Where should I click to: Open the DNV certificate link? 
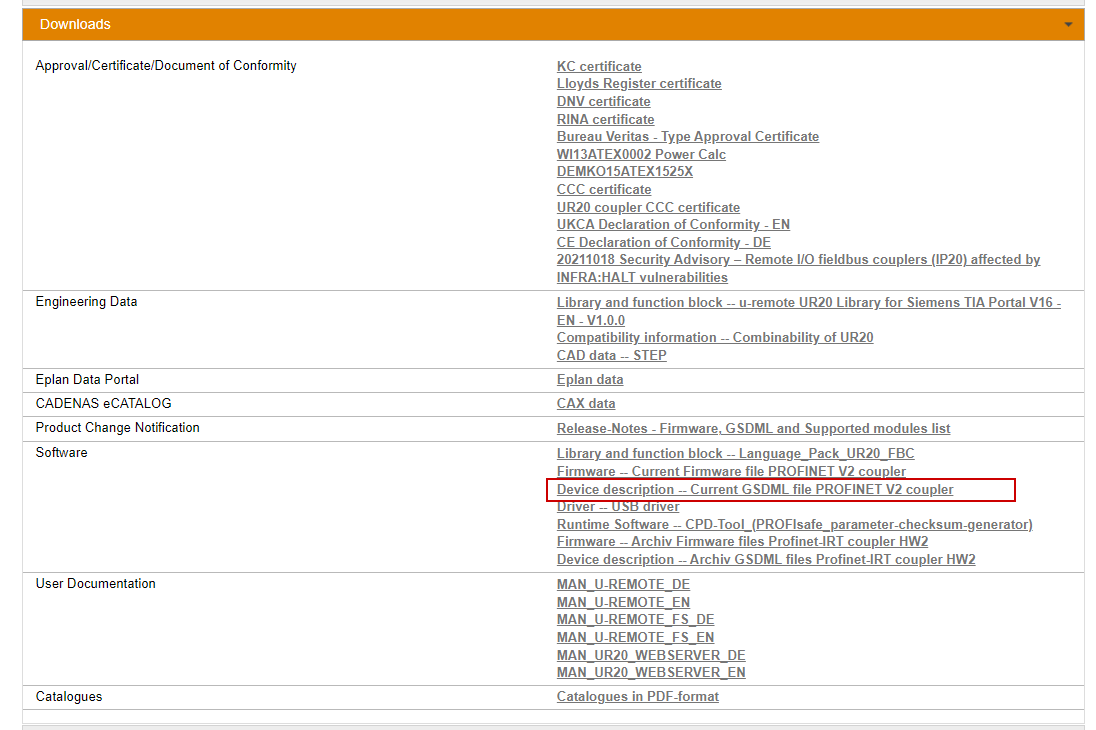click(x=603, y=101)
